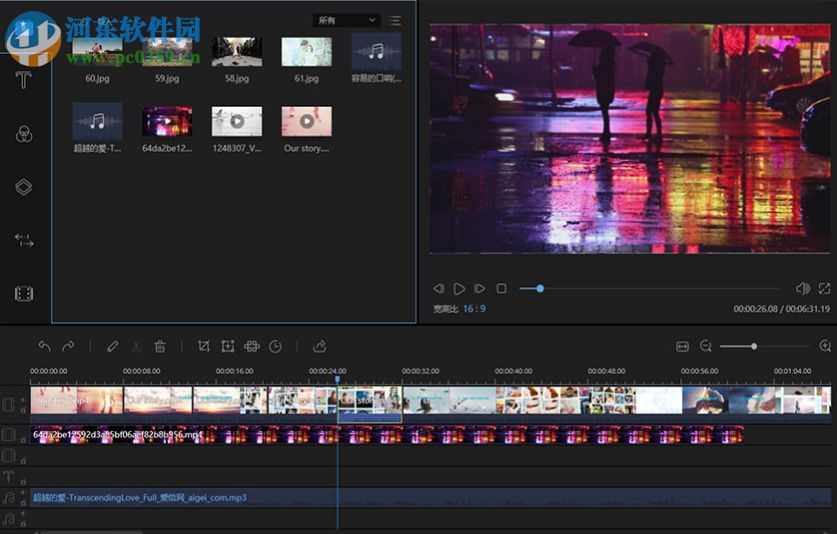The width and height of the screenshot is (837, 534).
Task: Open the Overlays panel with layers icon
Action: coord(24,187)
